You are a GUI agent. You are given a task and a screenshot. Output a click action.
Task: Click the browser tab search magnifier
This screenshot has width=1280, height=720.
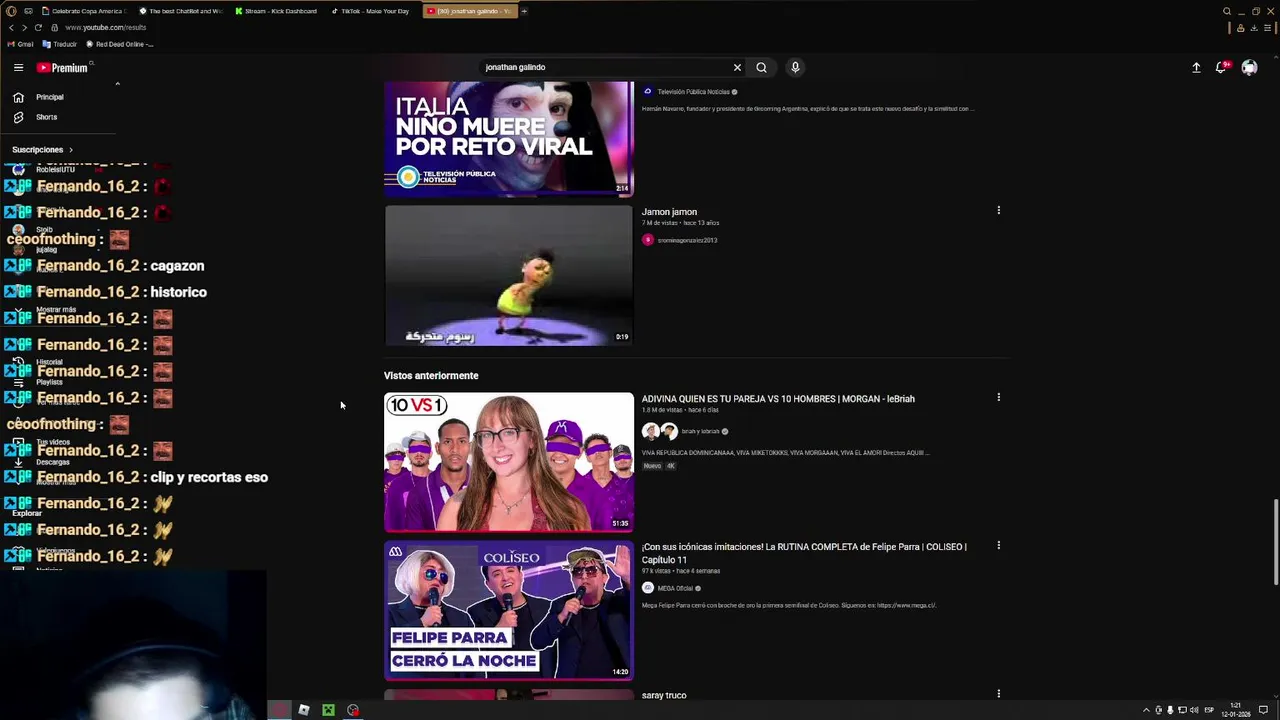click(1227, 11)
